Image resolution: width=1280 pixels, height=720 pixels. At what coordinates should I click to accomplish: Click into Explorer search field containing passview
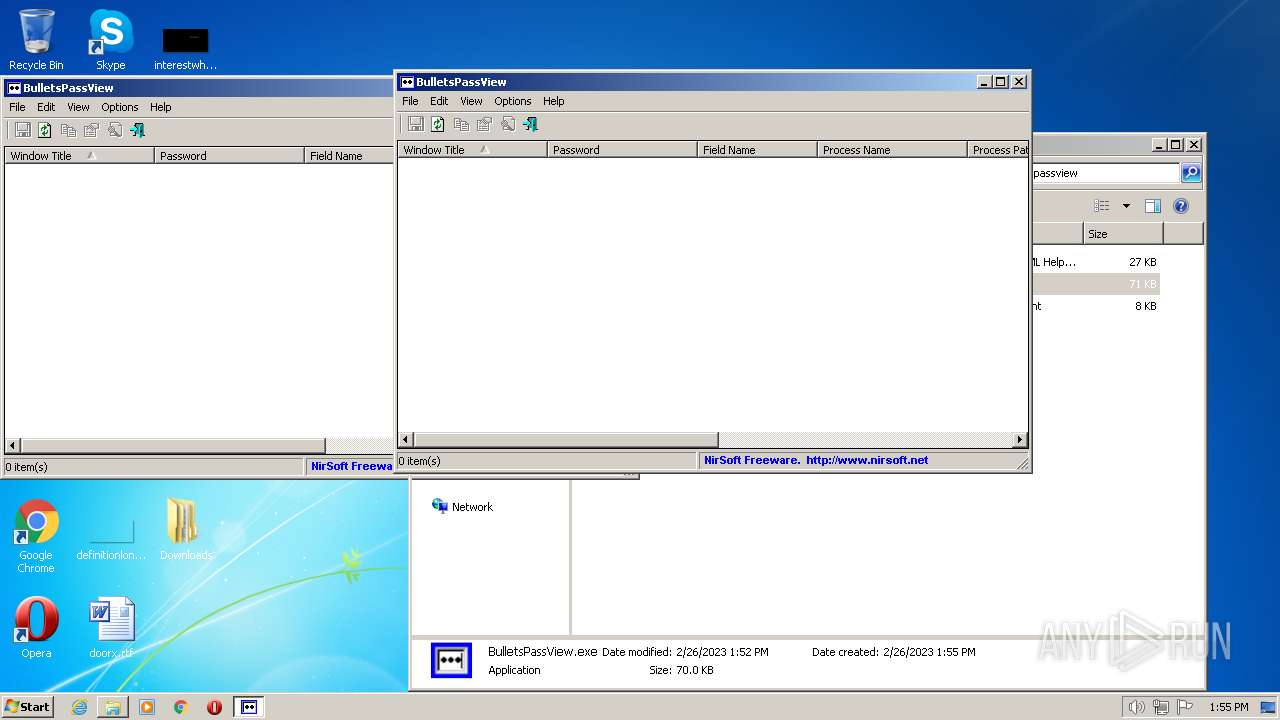point(1105,173)
